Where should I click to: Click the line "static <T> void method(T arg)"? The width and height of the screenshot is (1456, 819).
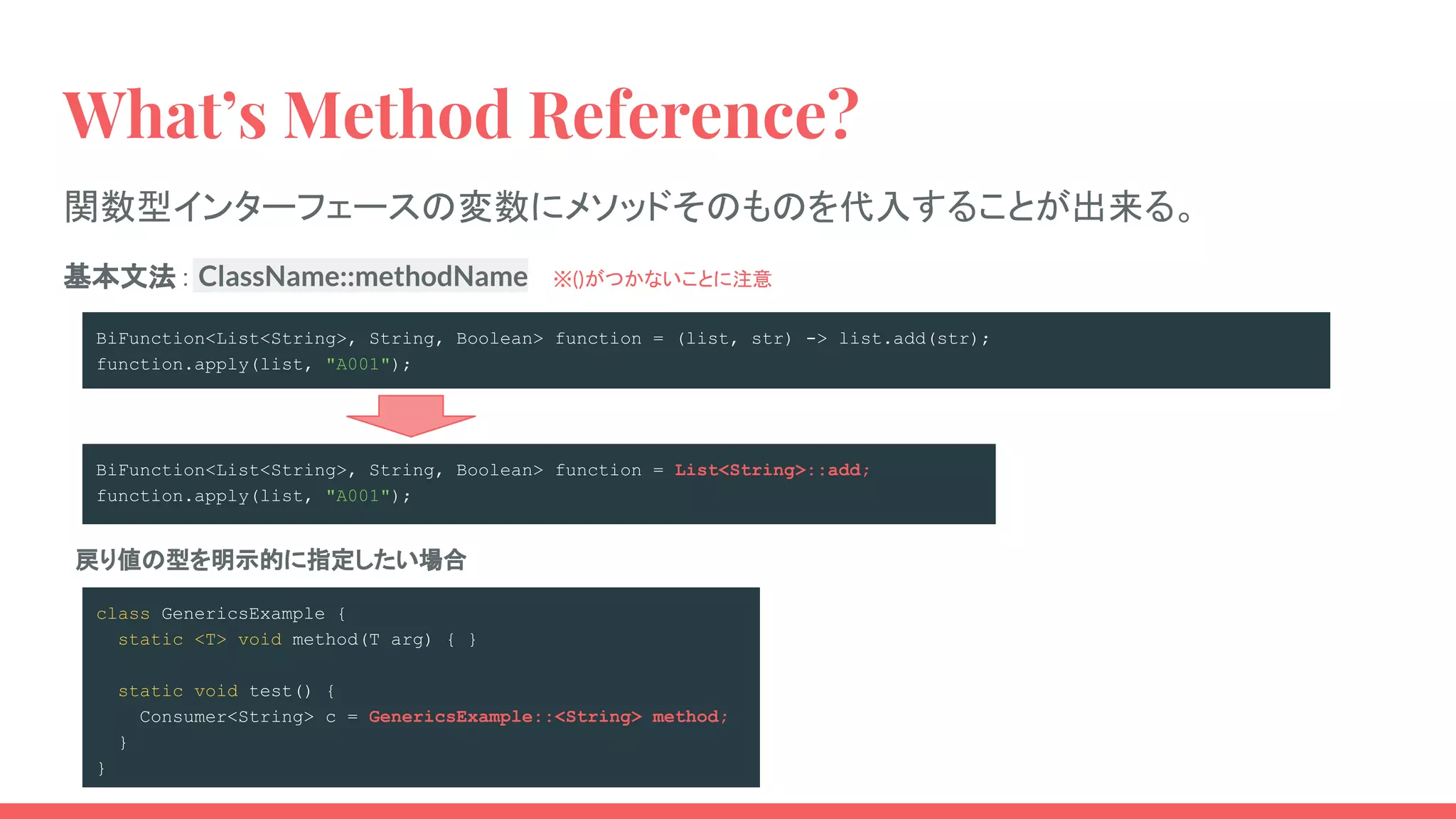[x=297, y=639]
